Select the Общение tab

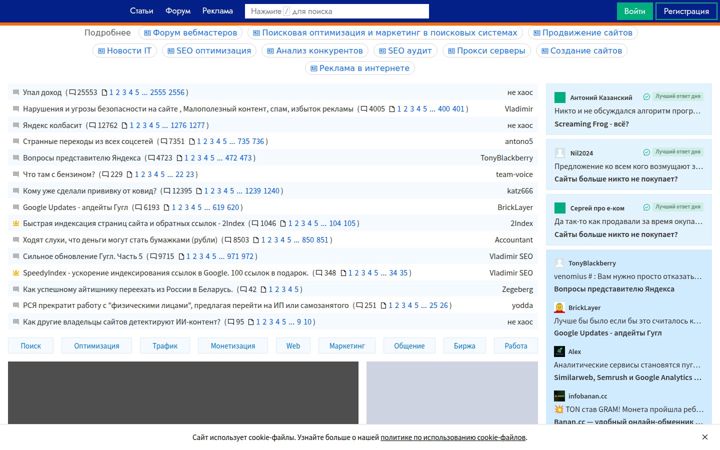tap(409, 346)
